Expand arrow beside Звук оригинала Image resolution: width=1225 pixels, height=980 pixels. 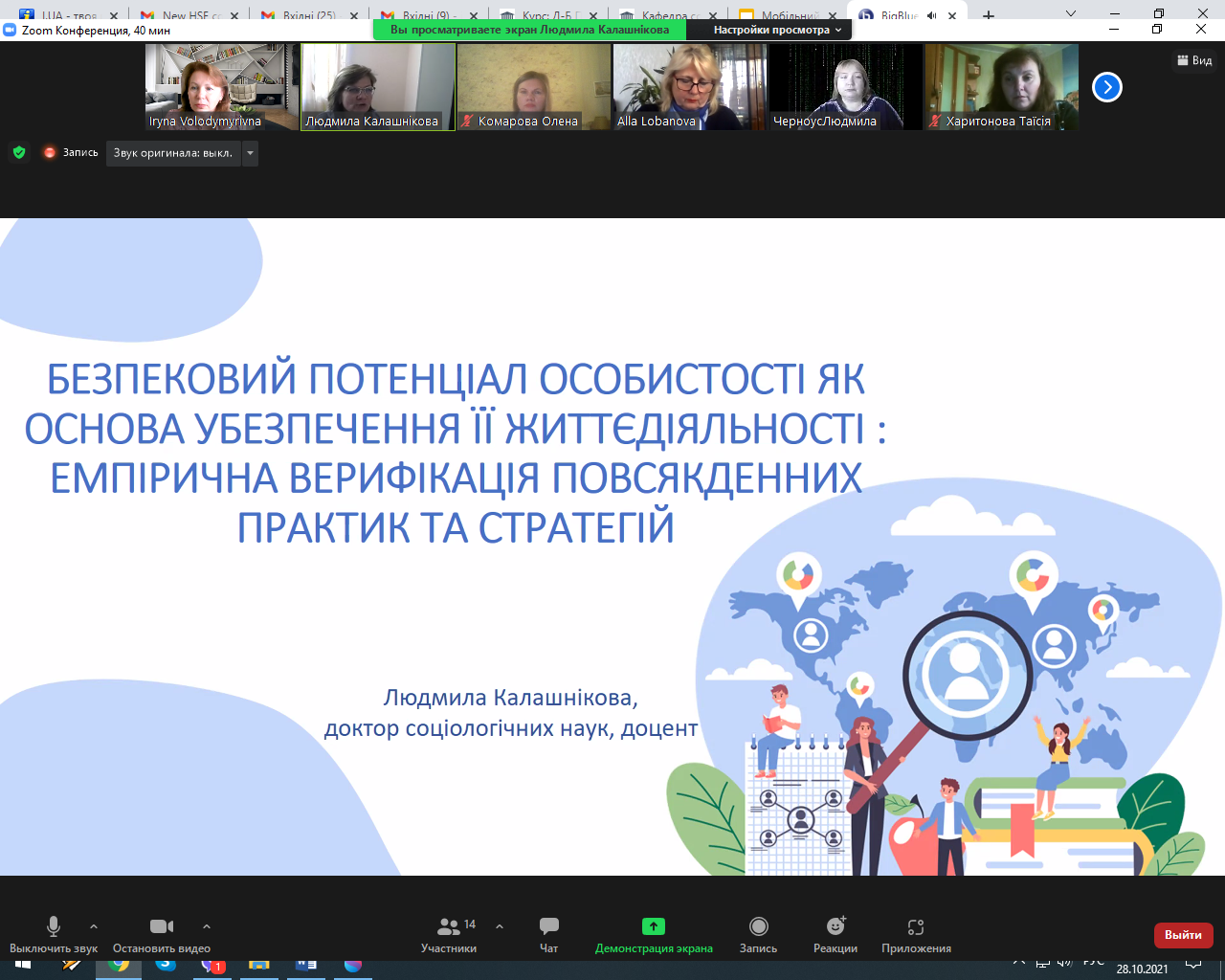(x=250, y=153)
